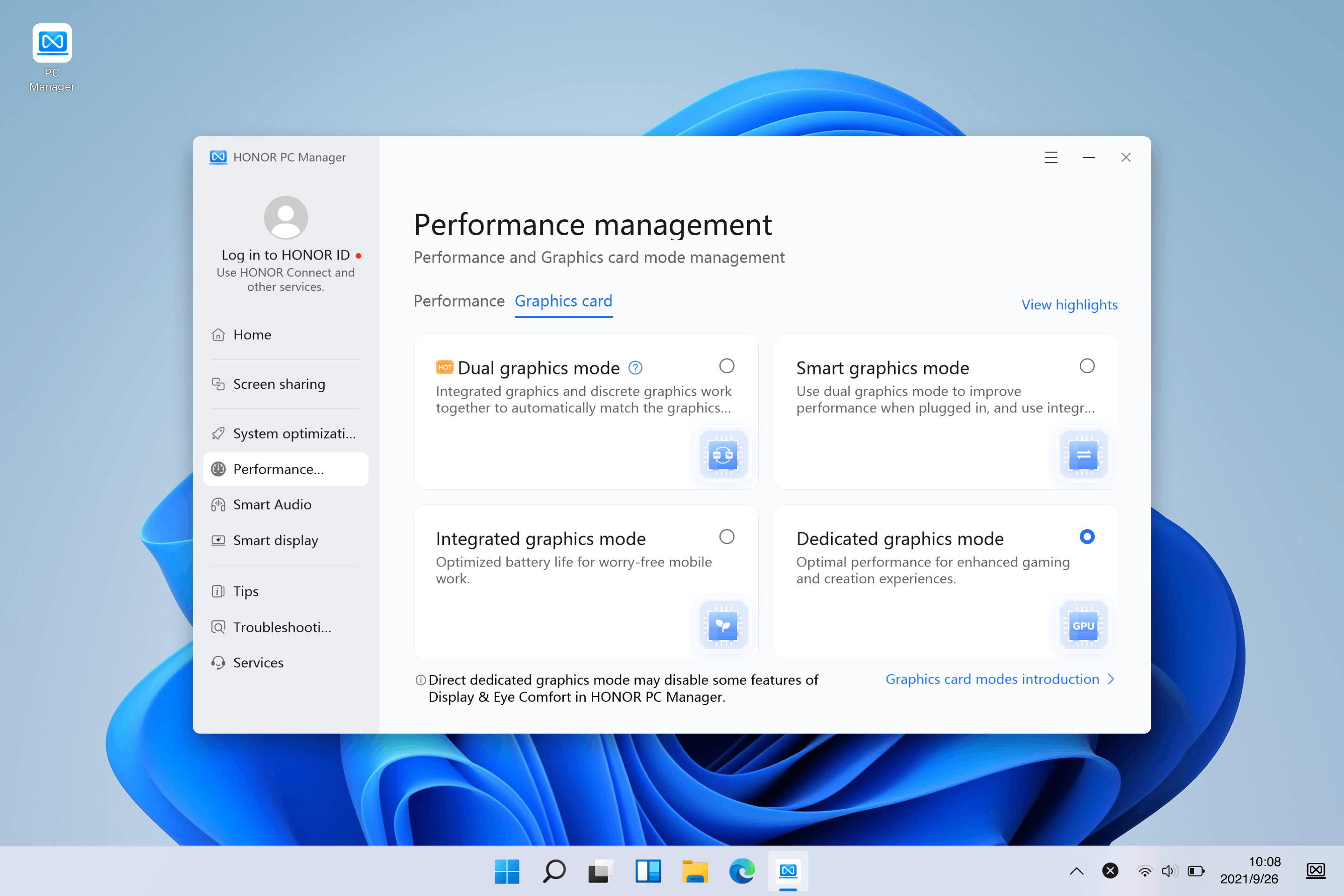The image size is (1344, 896).
Task: Click the Integrated mode 'Optimized battery life' description
Action: point(574,570)
